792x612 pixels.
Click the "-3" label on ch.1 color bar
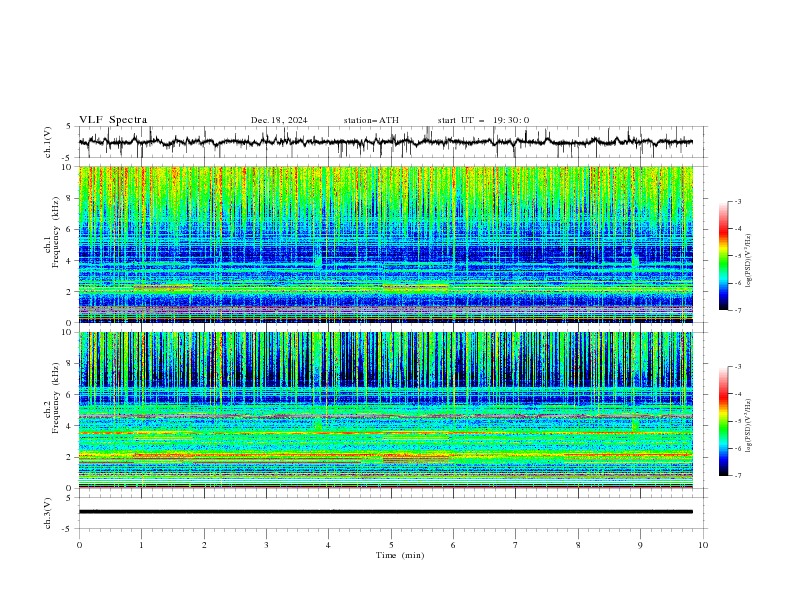pos(738,201)
